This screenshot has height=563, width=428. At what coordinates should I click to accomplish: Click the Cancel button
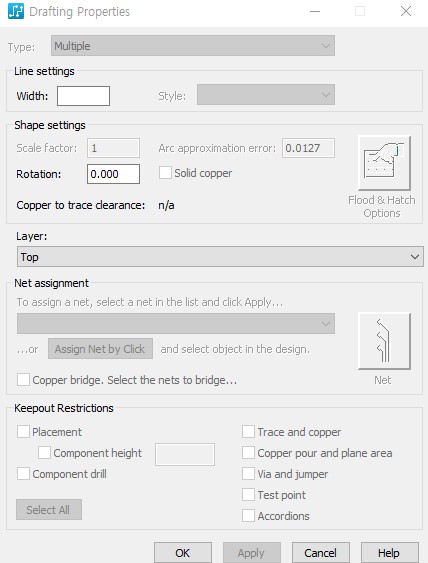coord(321,553)
